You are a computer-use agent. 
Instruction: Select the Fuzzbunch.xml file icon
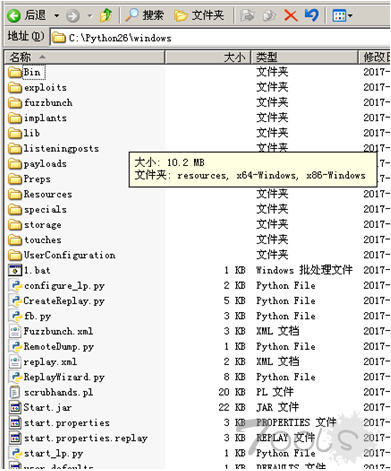[15, 331]
